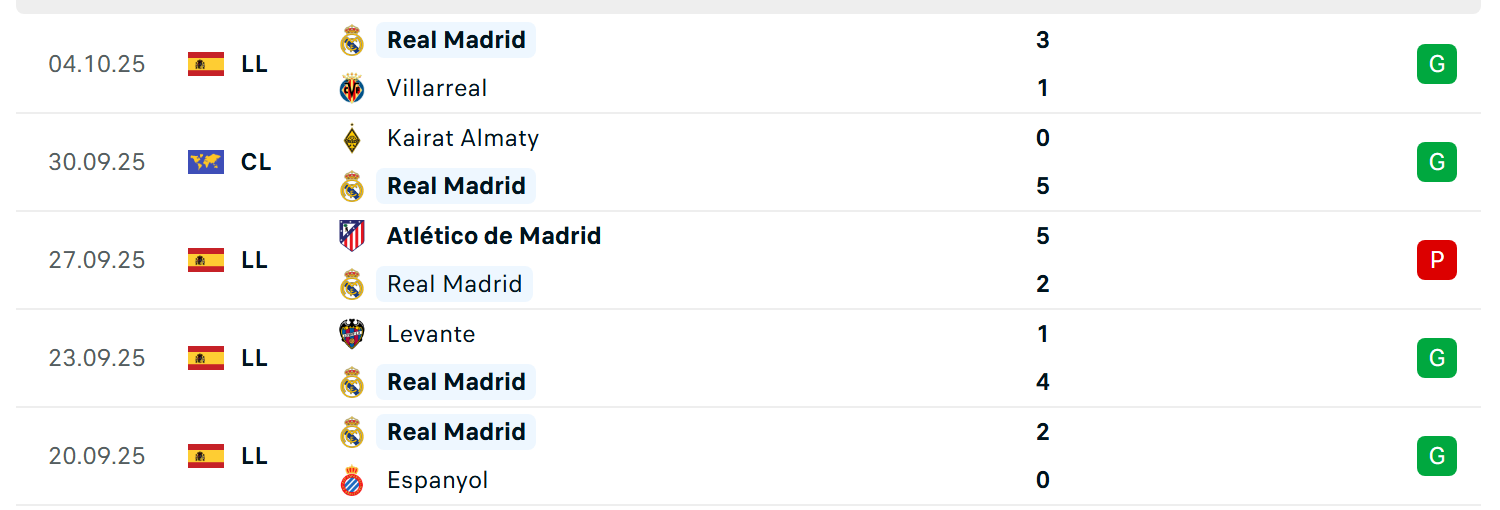
Task: Click the Spain flag beside 04.10.25
Action: pos(206,64)
